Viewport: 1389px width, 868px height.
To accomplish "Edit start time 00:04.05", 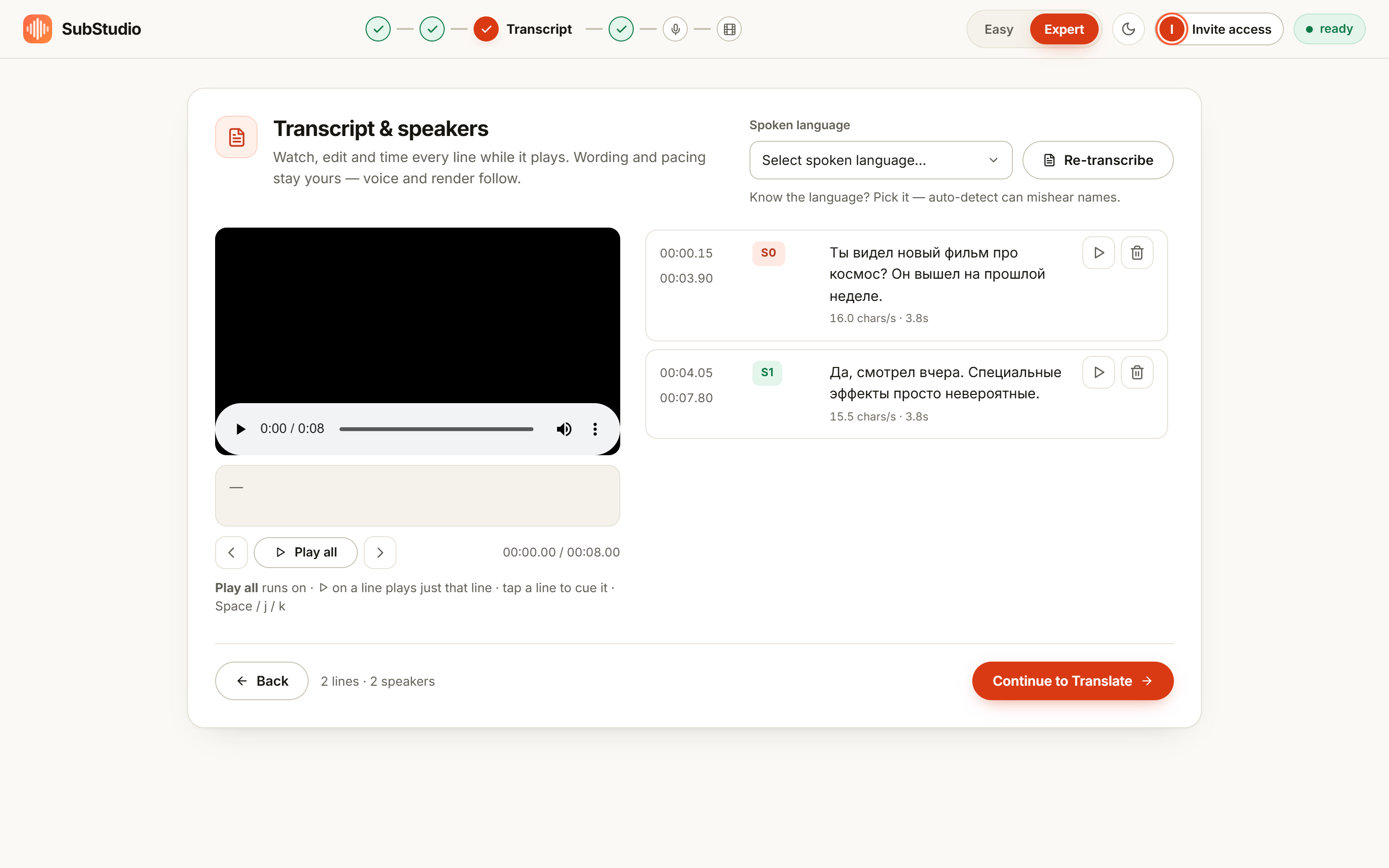I will [x=686, y=373].
